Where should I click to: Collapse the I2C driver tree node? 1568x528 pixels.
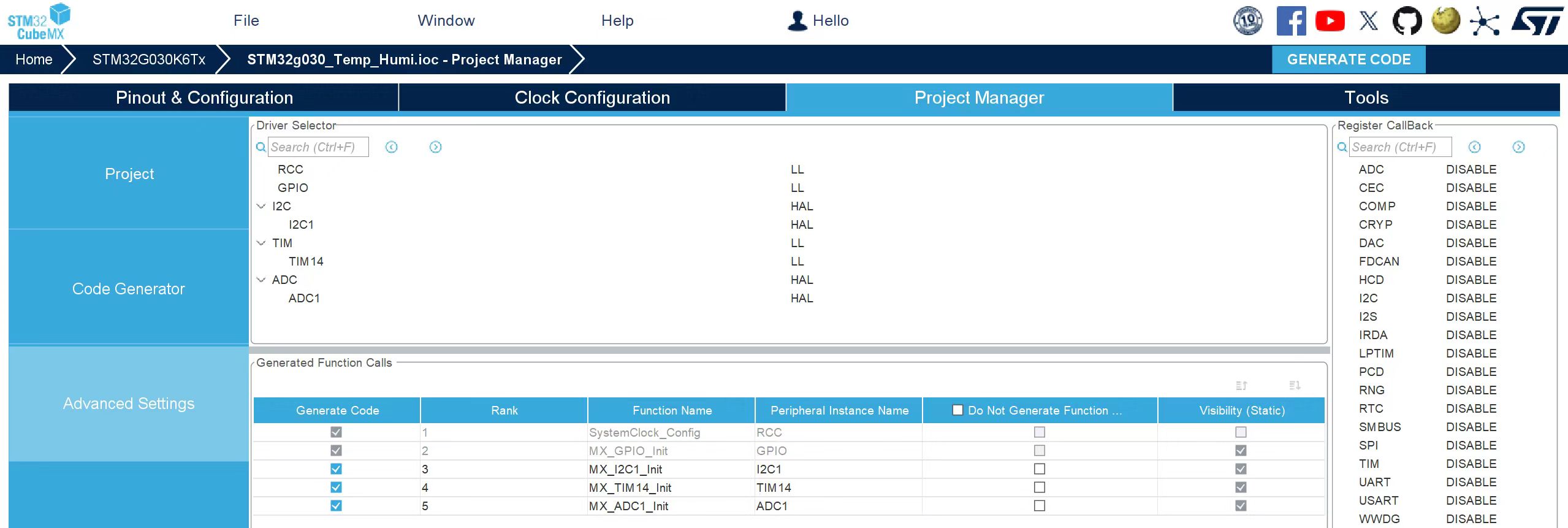[x=261, y=206]
